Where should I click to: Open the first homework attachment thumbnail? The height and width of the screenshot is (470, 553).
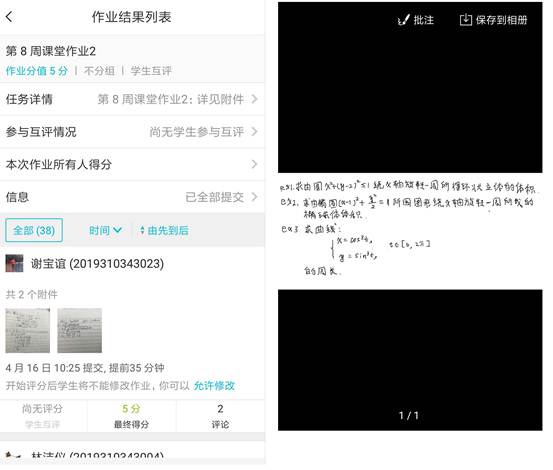[28, 331]
